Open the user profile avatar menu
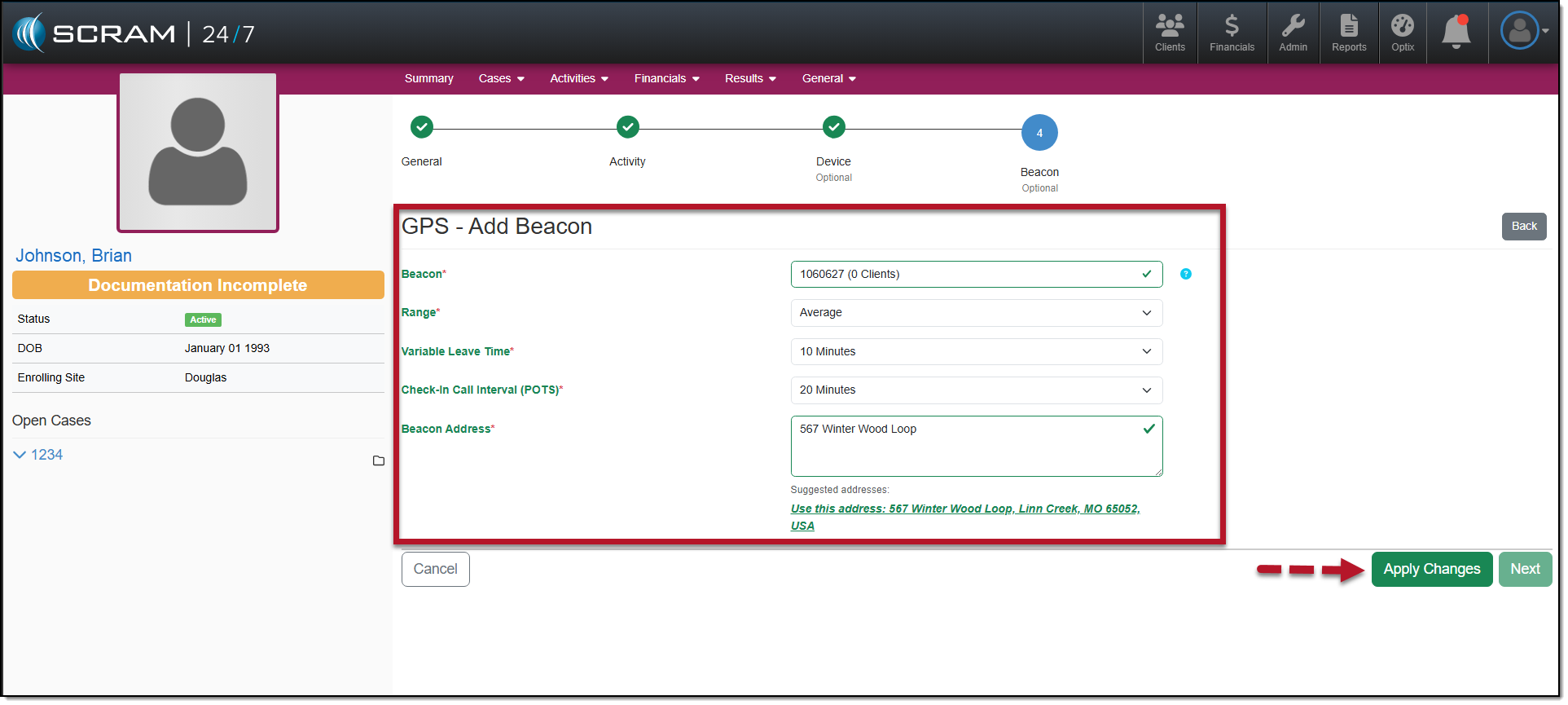Screen dimensions: 1568x705 click(x=1523, y=32)
